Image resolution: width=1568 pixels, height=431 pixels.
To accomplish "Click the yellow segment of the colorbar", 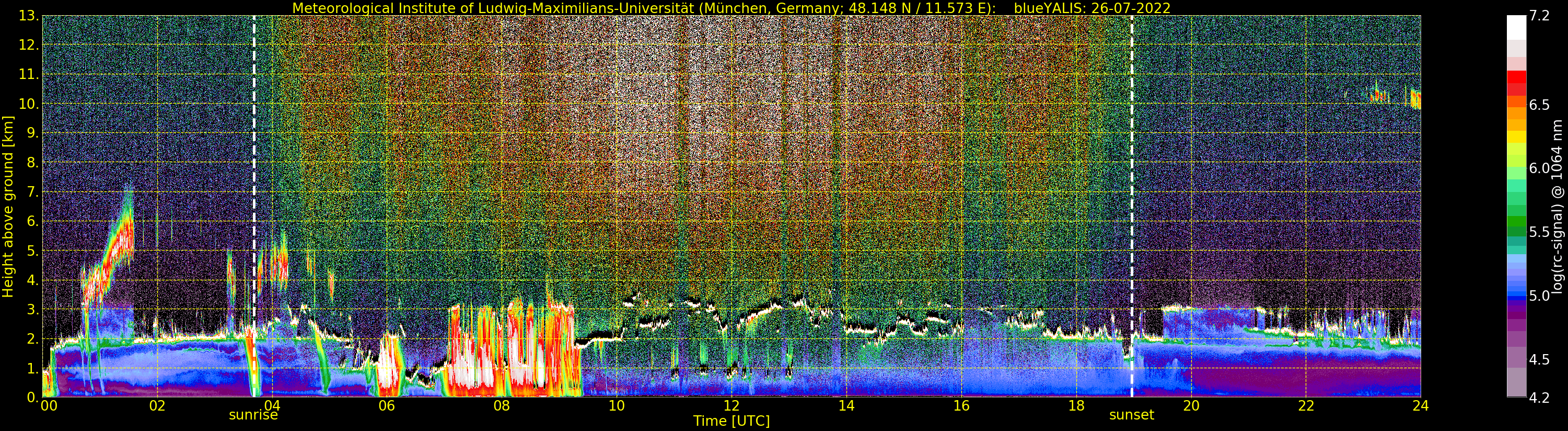I will click(1516, 137).
